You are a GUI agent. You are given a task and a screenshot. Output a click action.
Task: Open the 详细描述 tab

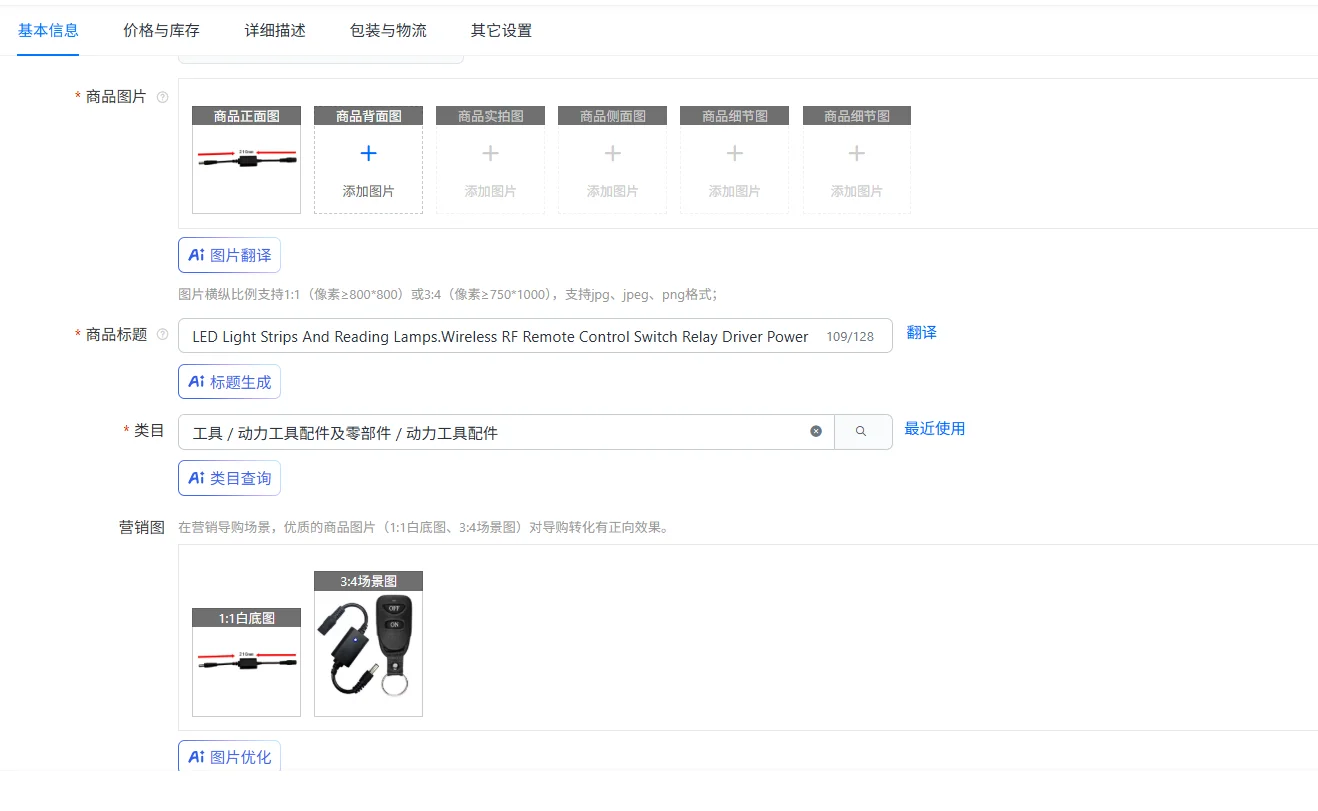click(275, 30)
